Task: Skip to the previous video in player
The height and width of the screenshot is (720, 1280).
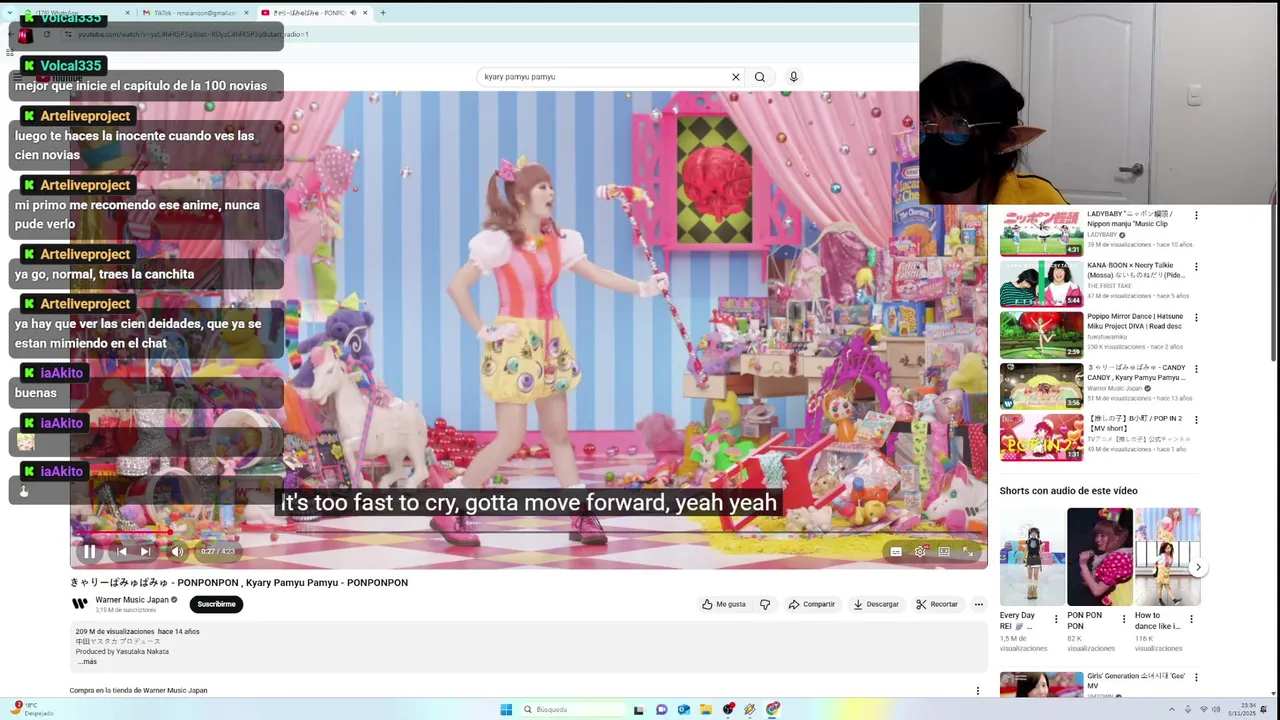Action: point(121,551)
